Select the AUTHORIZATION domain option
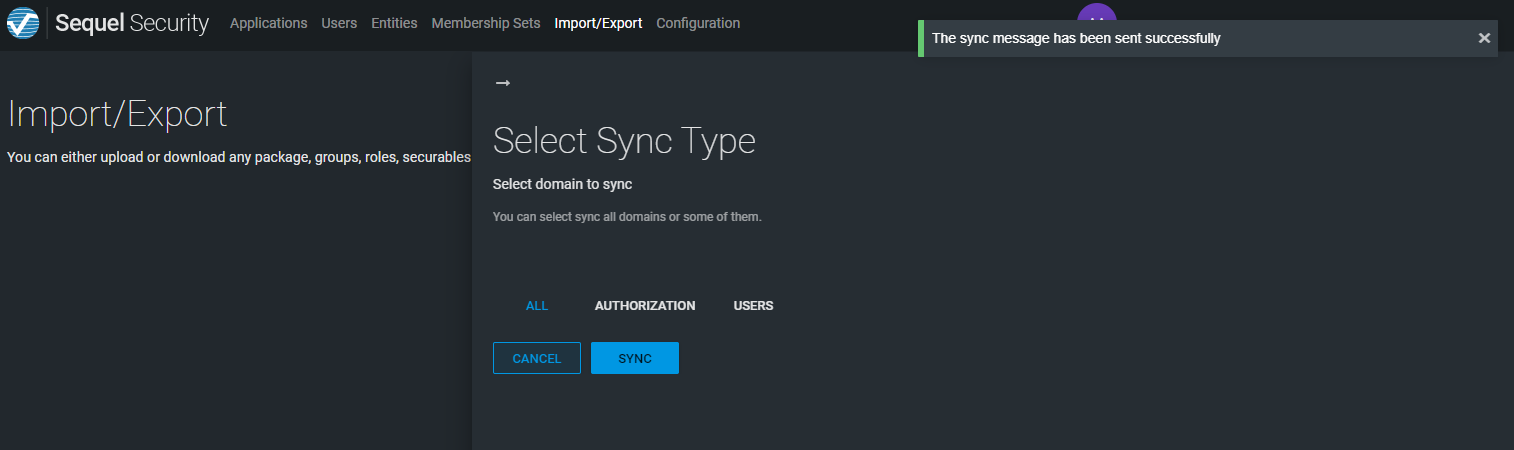 coord(645,306)
